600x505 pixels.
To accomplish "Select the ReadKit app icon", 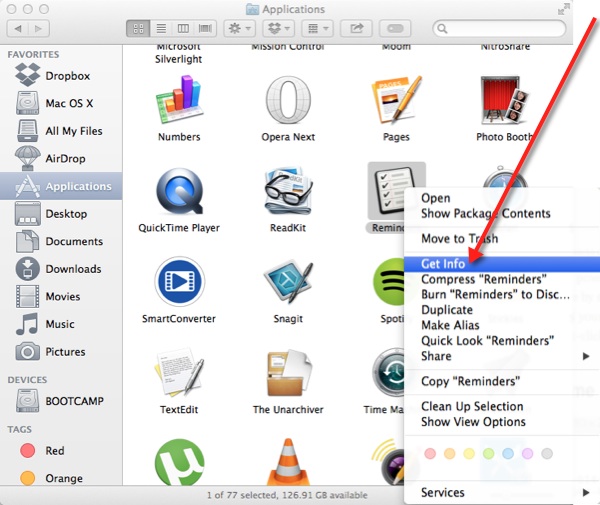I will 288,191.
